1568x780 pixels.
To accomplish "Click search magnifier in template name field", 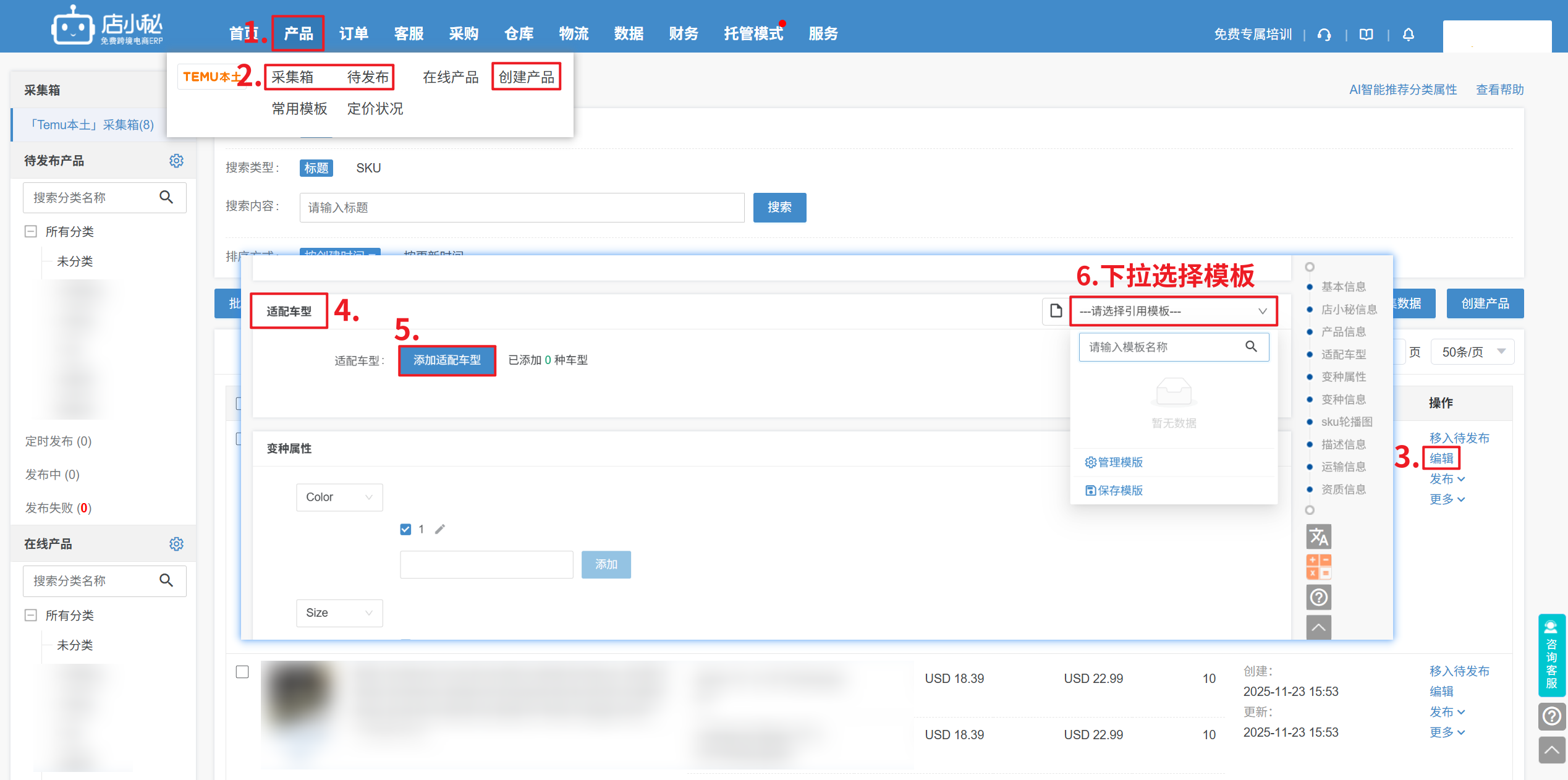I will tap(1251, 347).
